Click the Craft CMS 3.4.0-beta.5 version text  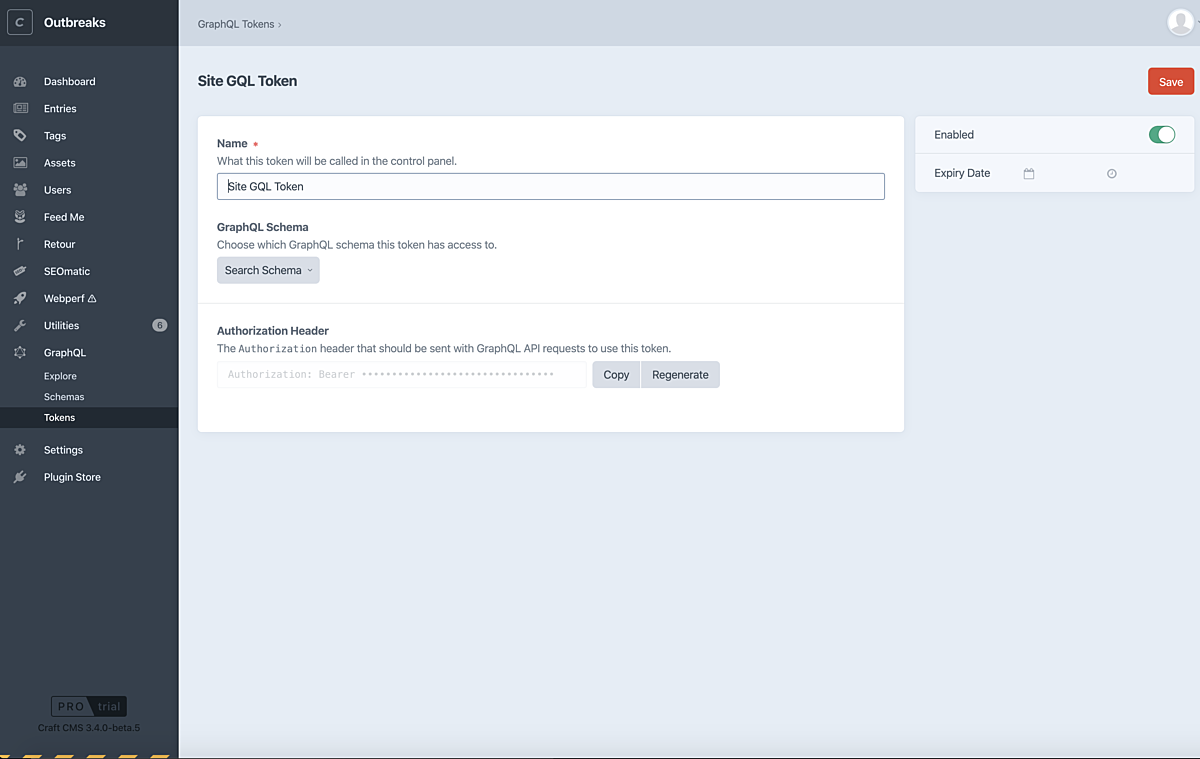point(89,727)
